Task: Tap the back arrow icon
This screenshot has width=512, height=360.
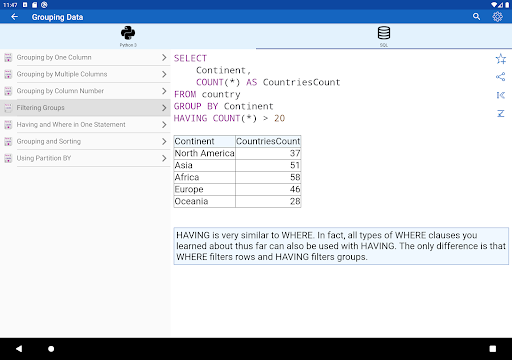Action: click(x=14, y=17)
